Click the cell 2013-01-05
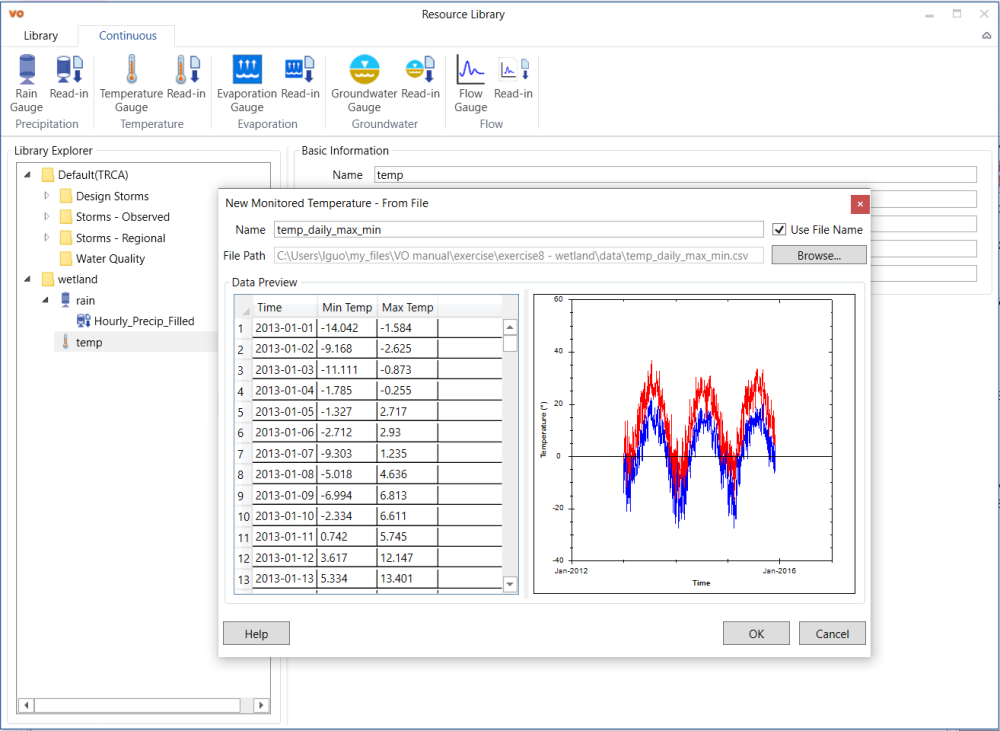The width and height of the screenshot is (1000, 731). (x=284, y=411)
